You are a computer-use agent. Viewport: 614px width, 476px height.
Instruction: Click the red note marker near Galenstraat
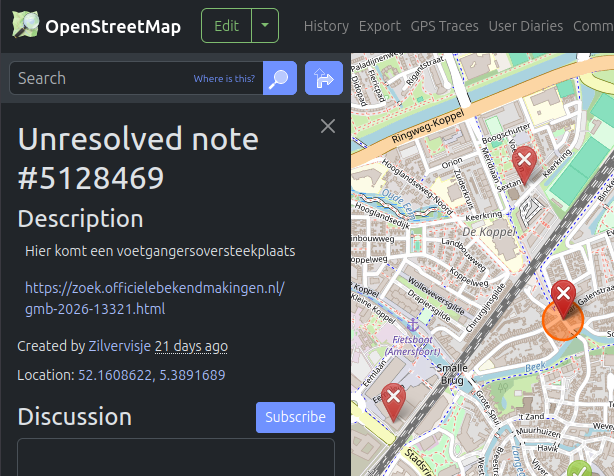point(564,295)
